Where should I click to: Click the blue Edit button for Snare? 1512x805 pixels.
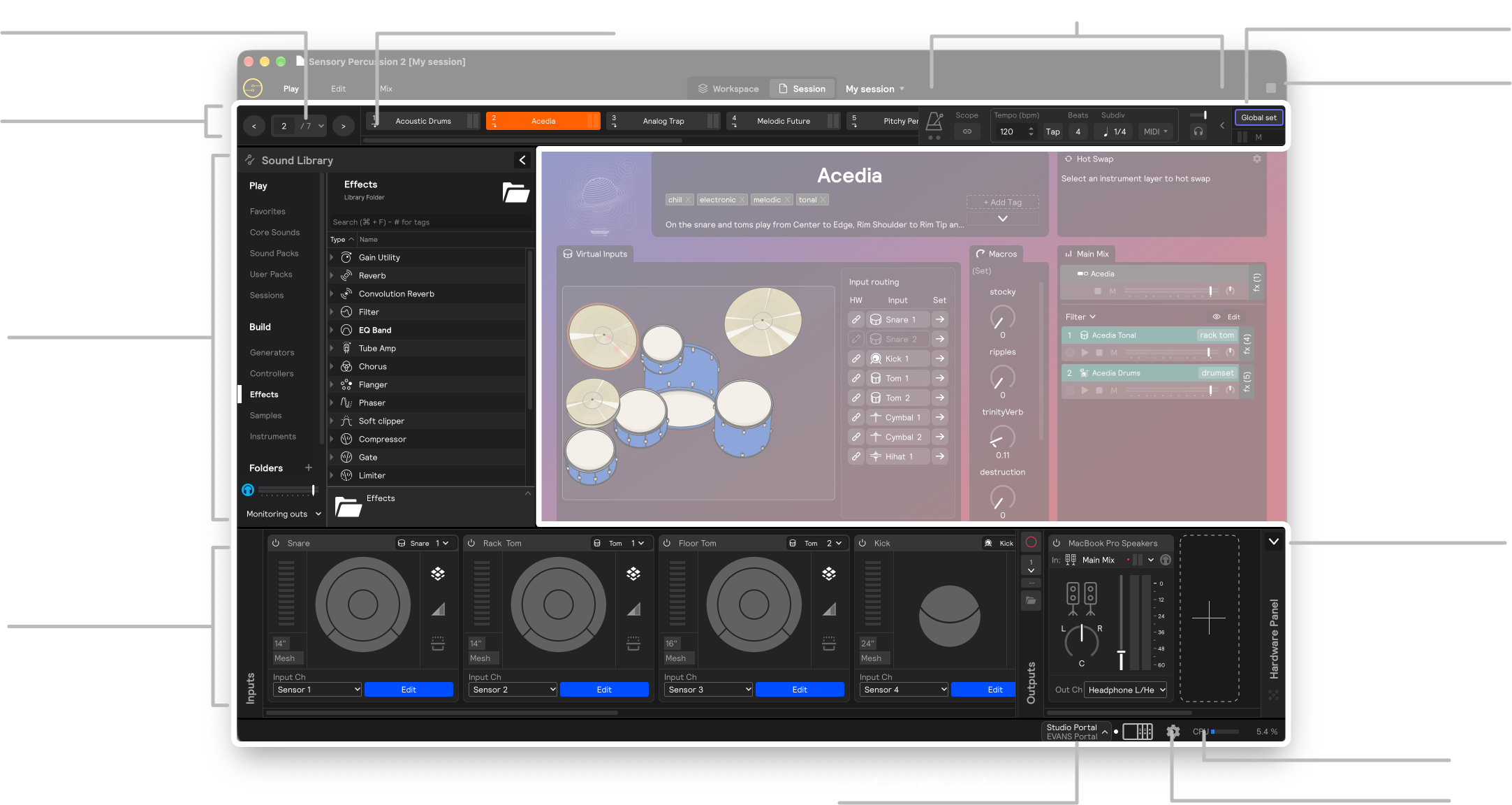click(409, 690)
